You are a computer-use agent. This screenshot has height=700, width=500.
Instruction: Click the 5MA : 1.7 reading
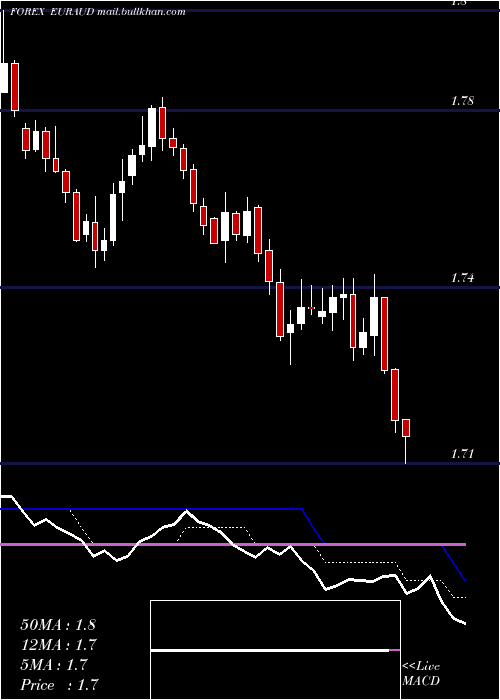54,665
